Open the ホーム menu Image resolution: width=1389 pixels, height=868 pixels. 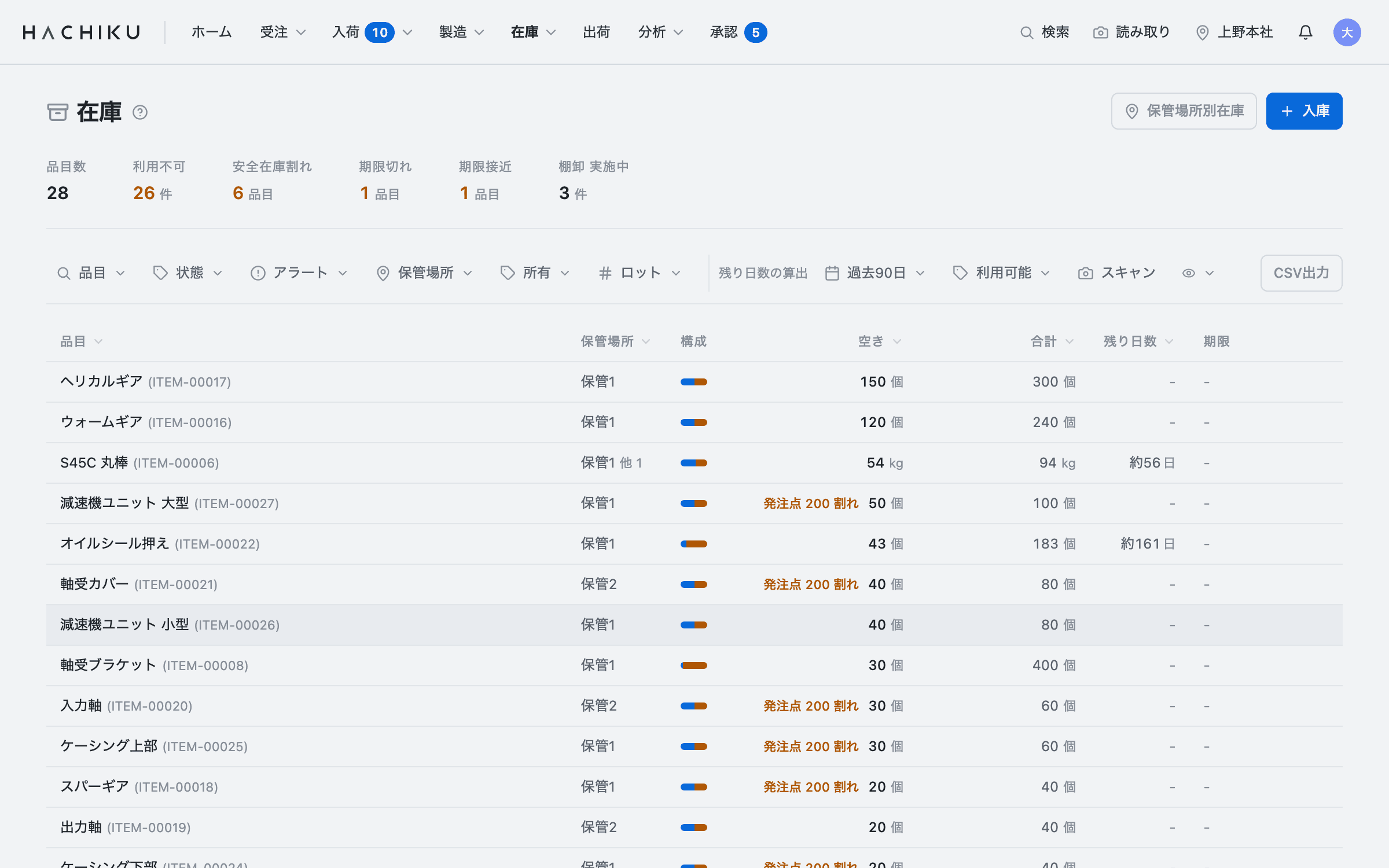(x=212, y=32)
